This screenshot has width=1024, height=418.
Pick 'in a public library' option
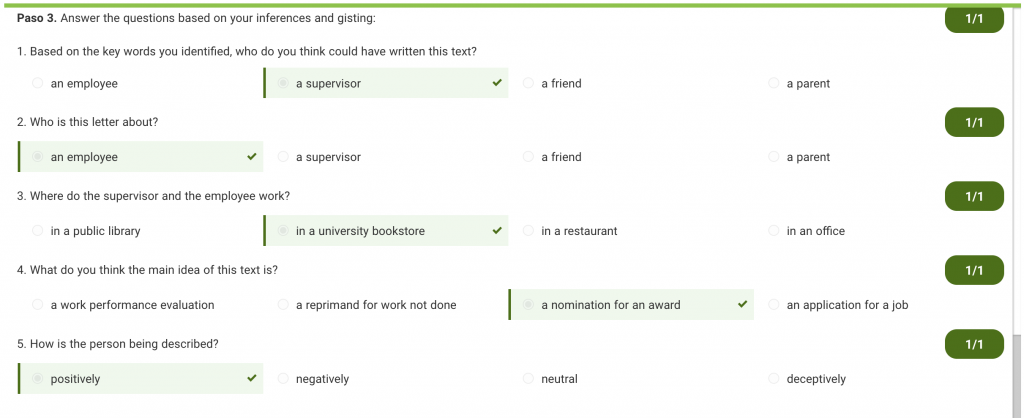coord(38,231)
